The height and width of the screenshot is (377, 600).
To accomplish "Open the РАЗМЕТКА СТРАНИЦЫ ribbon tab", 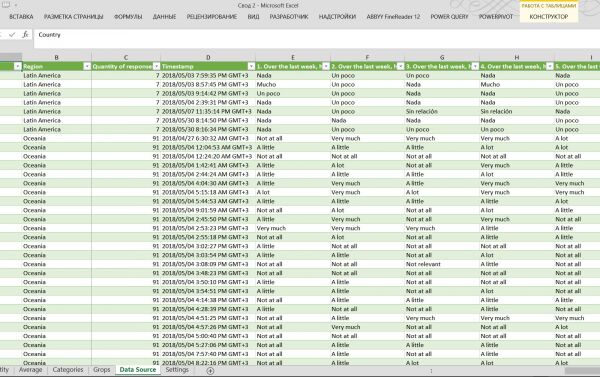I will coord(73,17).
